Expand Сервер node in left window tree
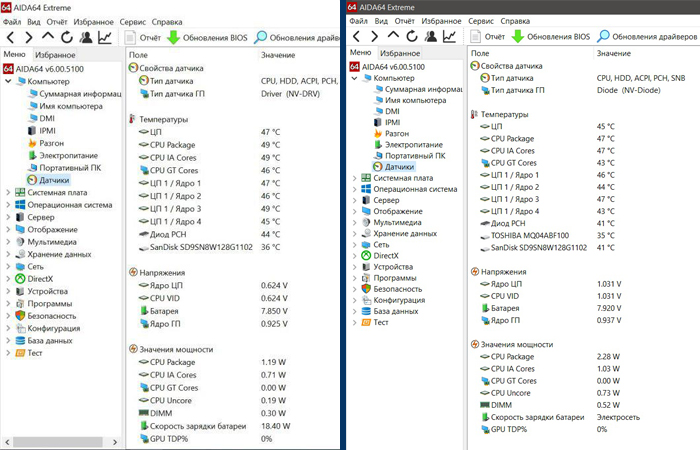 pyautogui.click(x=8, y=217)
